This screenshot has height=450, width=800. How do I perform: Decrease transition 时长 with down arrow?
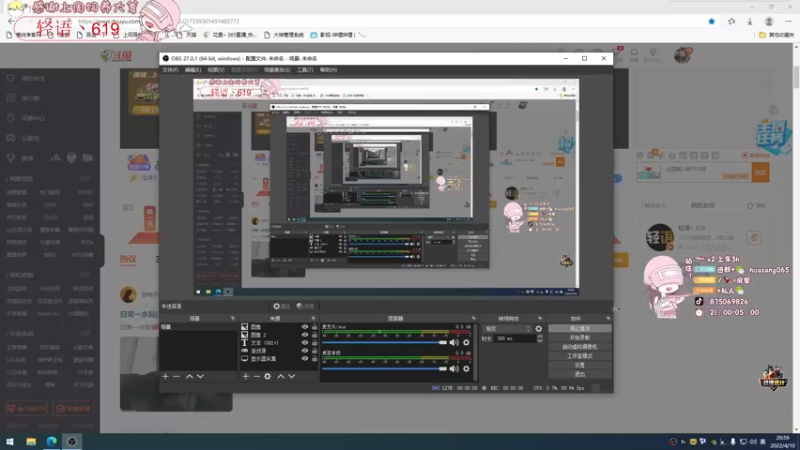click(540, 340)
